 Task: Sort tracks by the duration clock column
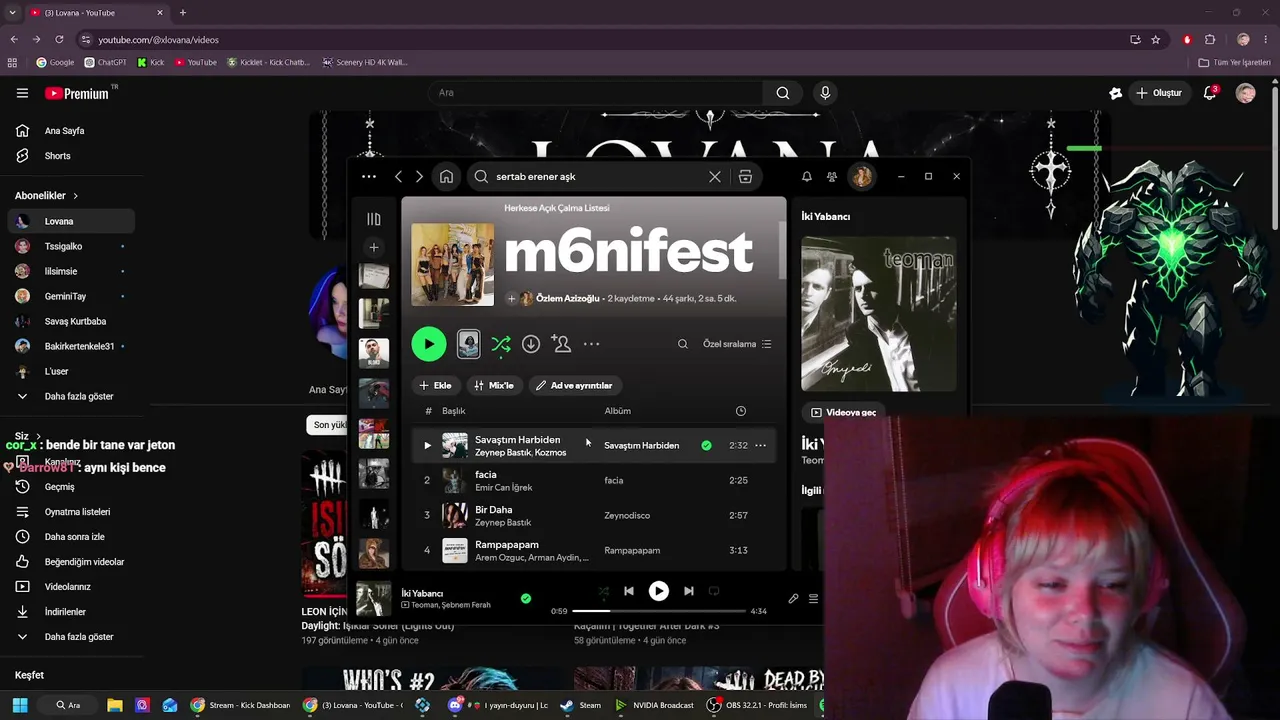click(741, 411)
